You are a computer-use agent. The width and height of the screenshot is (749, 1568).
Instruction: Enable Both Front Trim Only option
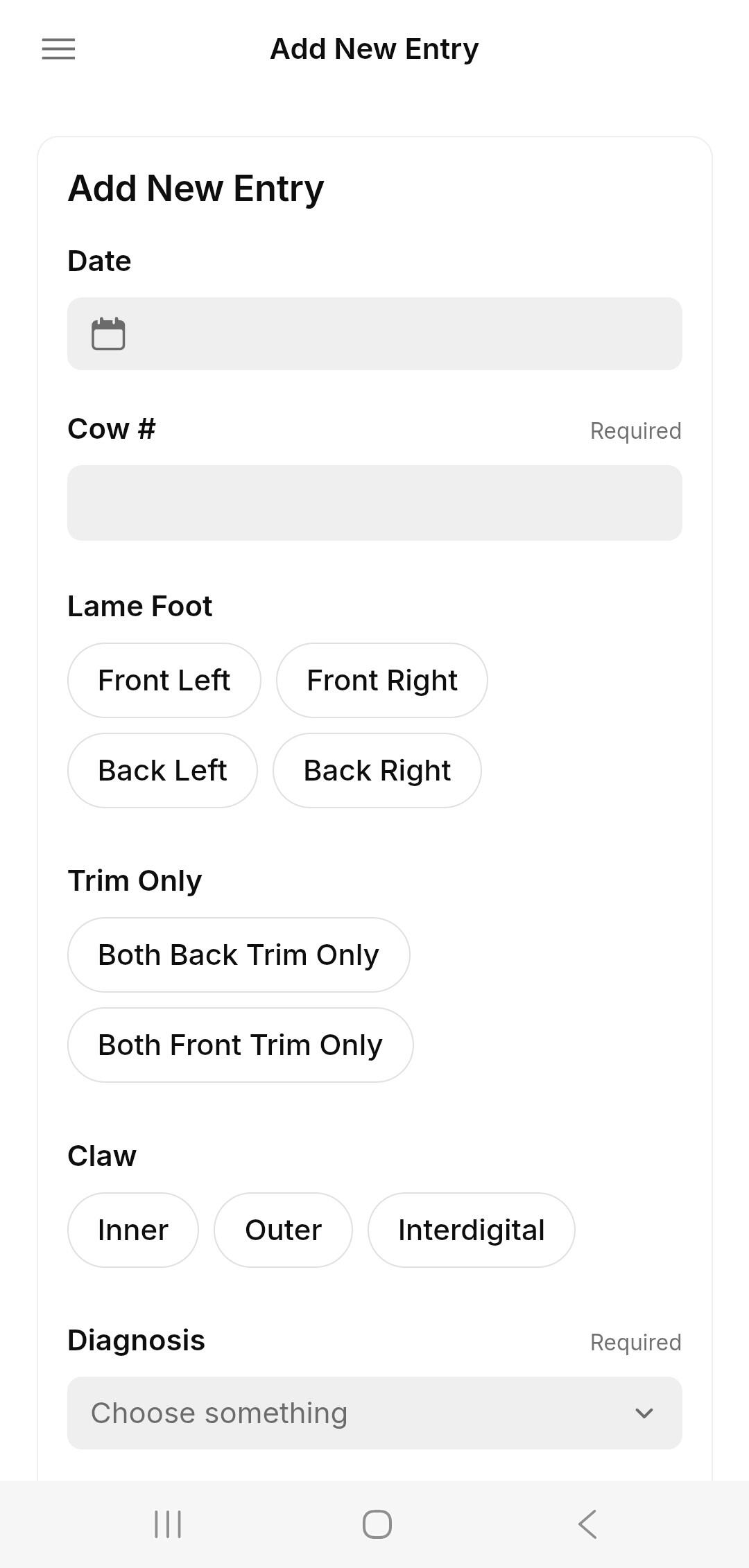point(240,1045)
